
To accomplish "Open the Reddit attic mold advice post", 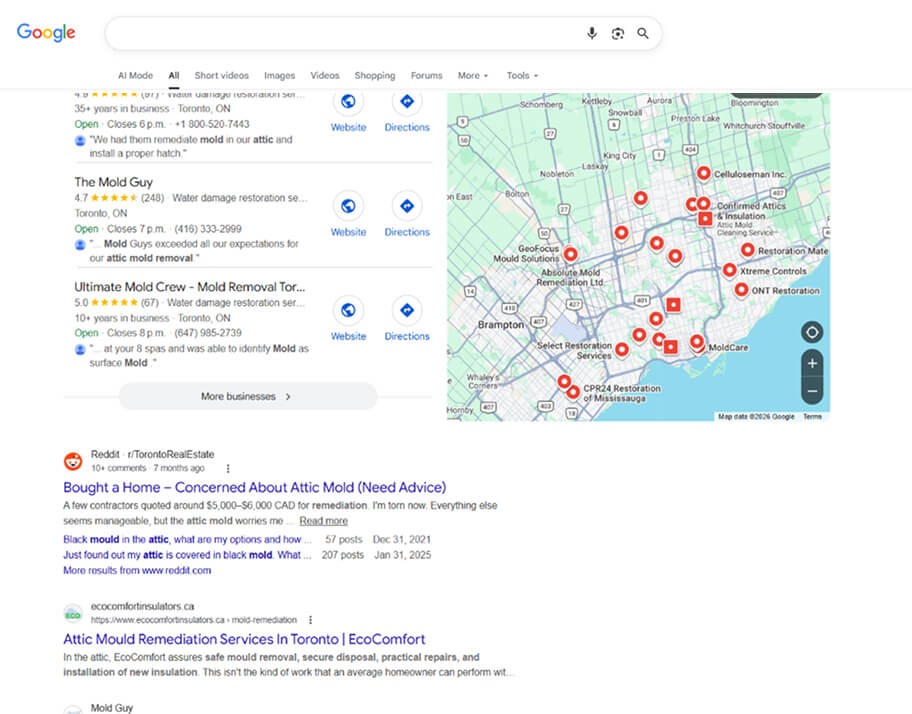I will [x=254, y=487].
